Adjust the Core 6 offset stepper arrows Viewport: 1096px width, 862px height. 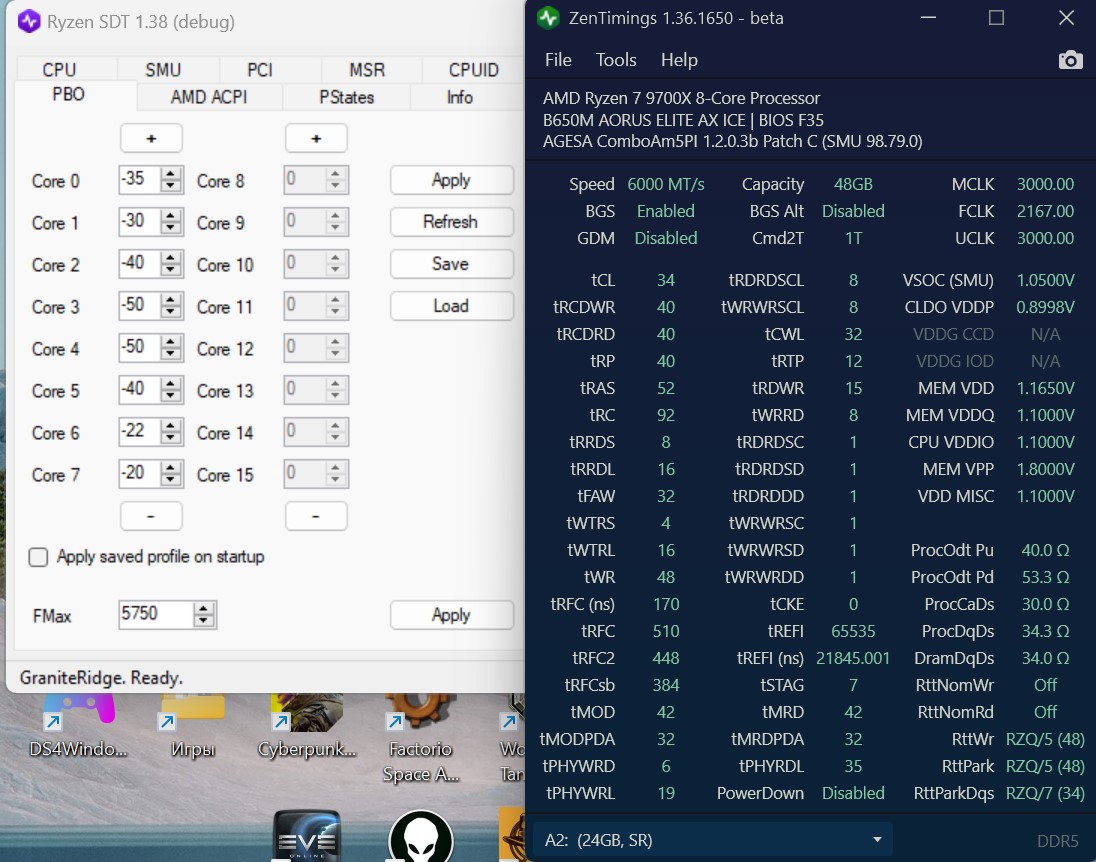coord(171,432)
